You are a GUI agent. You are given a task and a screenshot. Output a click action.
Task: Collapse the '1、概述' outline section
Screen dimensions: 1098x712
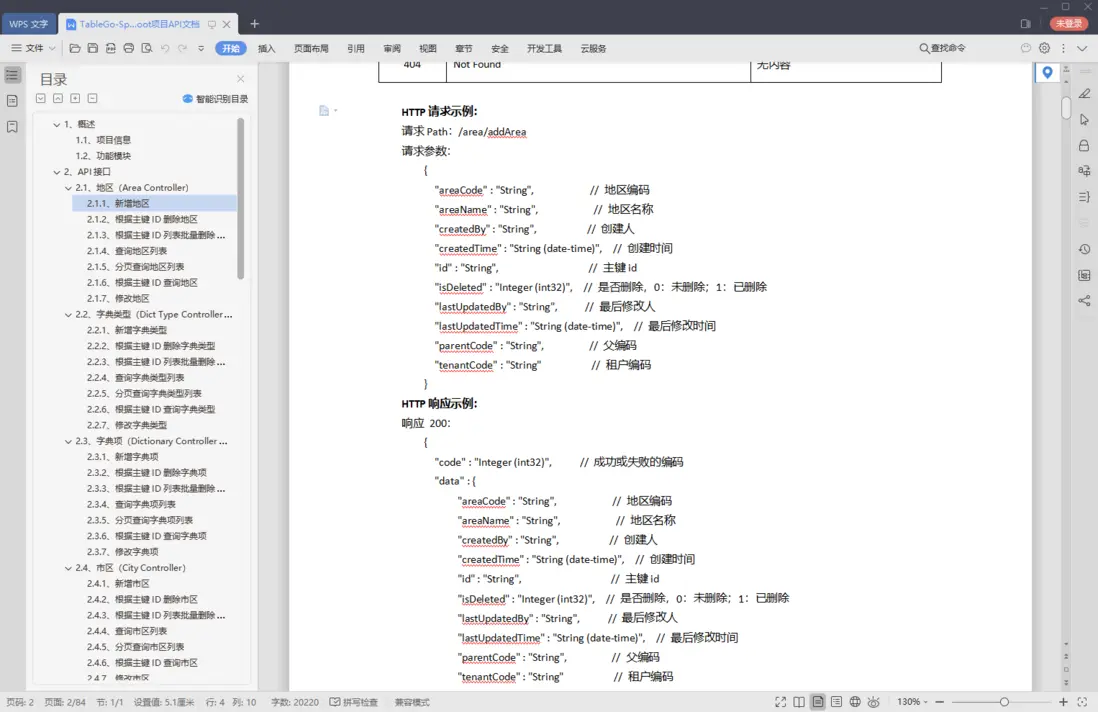click(56, 125)
